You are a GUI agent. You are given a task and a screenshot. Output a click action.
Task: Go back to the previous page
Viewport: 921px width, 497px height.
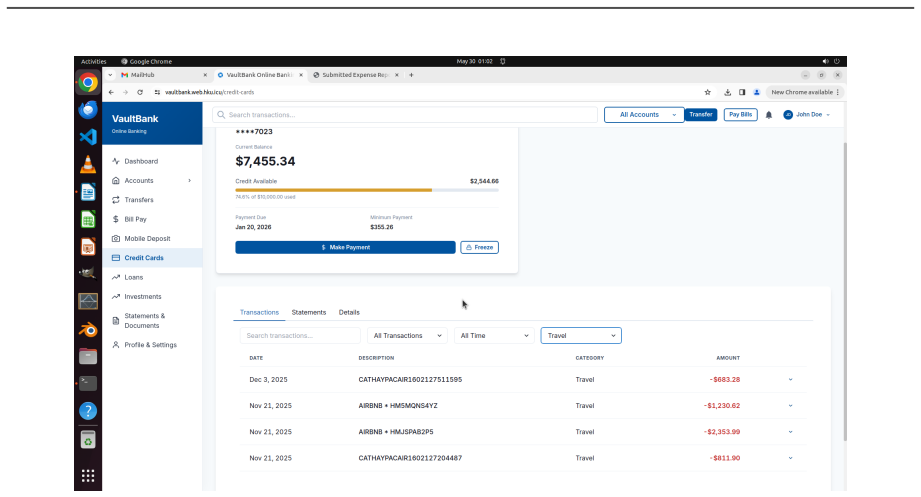[x=111, y=92]
